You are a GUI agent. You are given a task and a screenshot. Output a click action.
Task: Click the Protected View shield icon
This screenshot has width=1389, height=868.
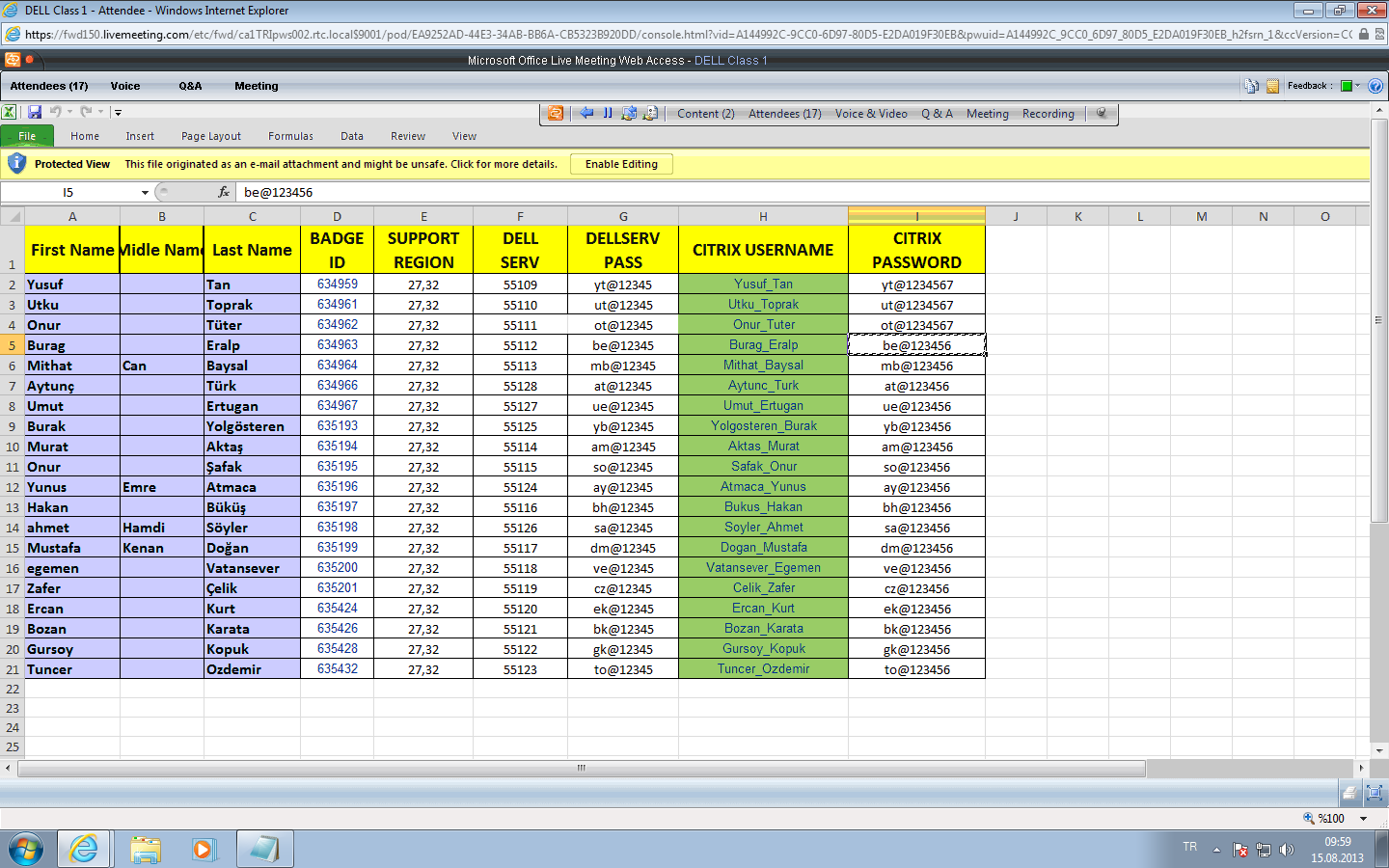pyautogui.click(x=16, y=163)
